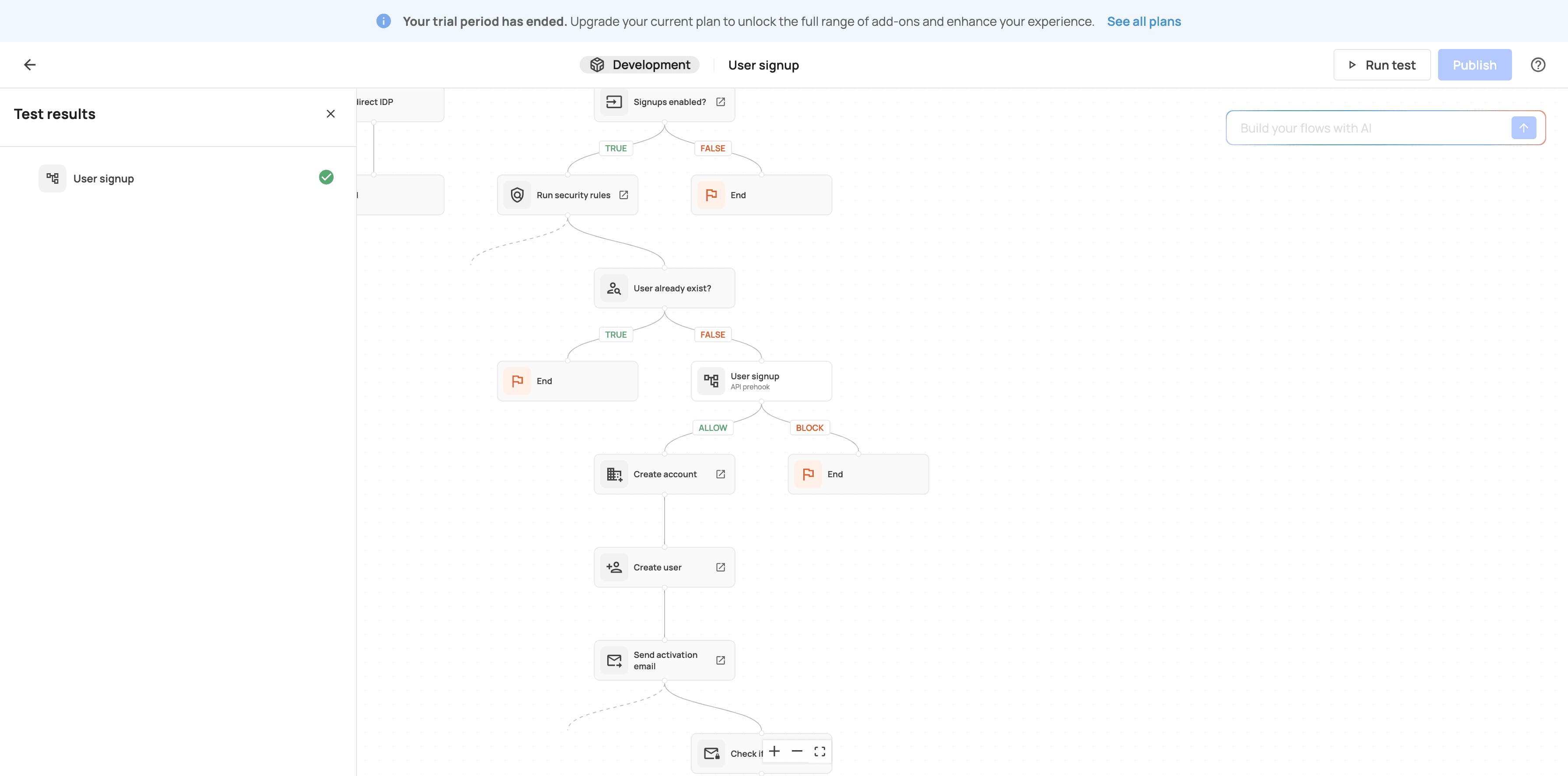This screenshot has height=776, width=1568.
Task: Click the Run test button
Action: [1382, 64]
